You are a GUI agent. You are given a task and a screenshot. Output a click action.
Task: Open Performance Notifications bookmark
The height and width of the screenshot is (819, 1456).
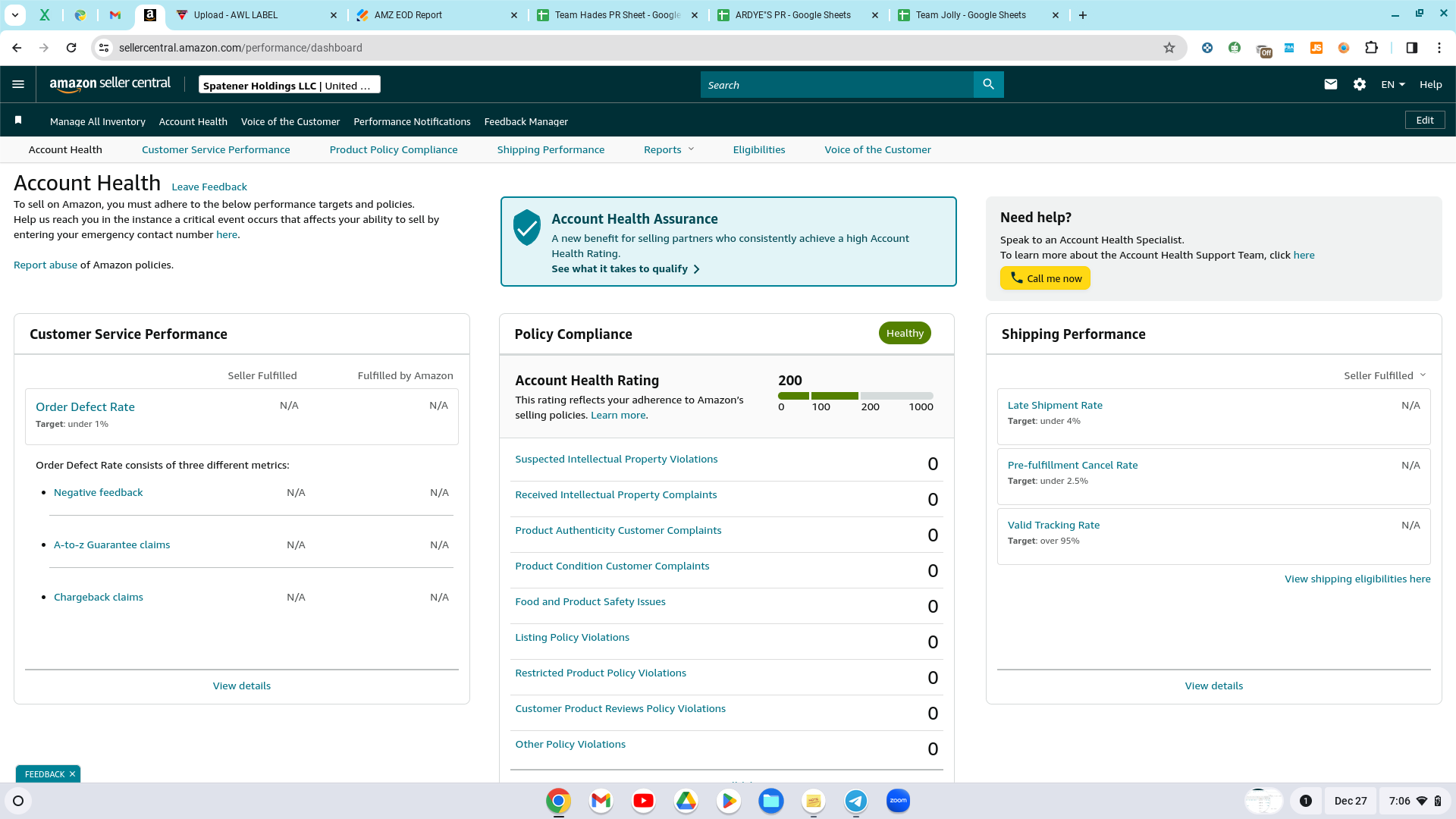click(x=412, y=121)
